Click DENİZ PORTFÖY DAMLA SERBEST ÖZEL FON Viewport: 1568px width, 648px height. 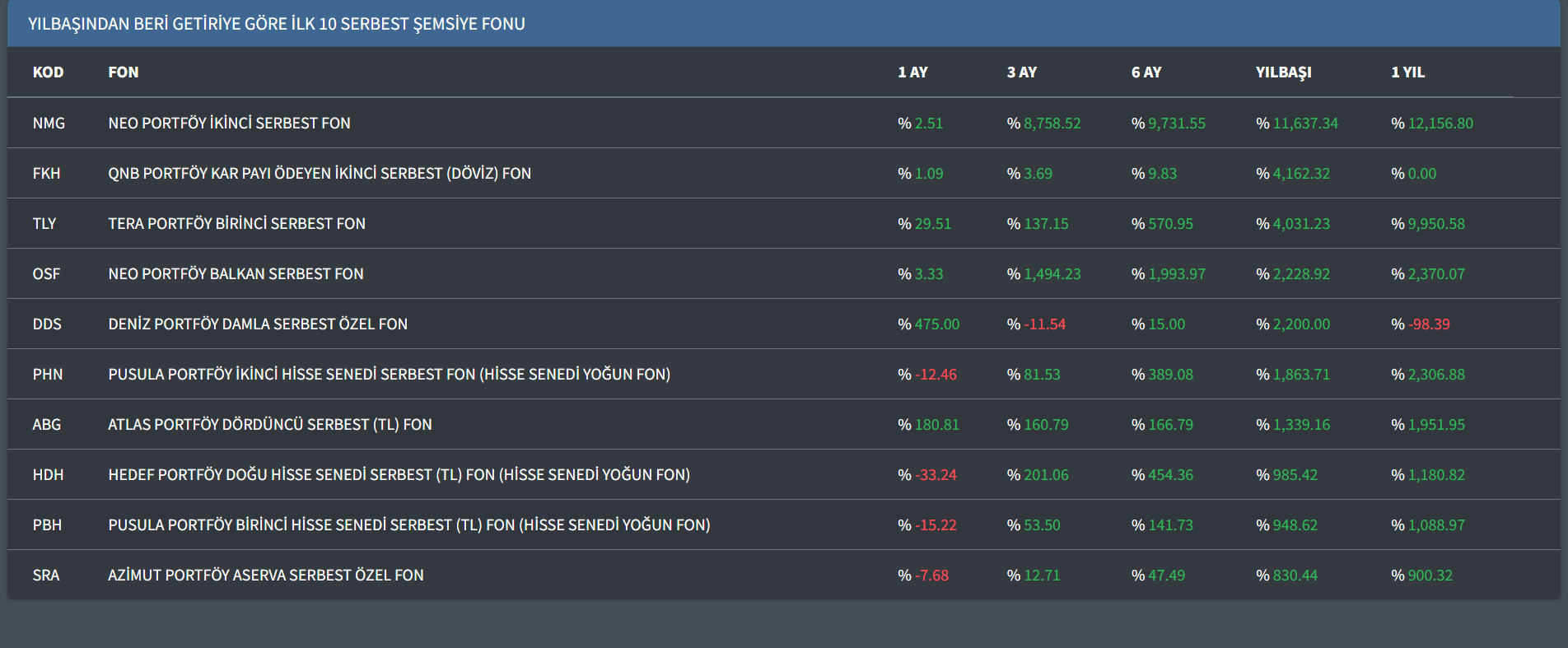258,324
